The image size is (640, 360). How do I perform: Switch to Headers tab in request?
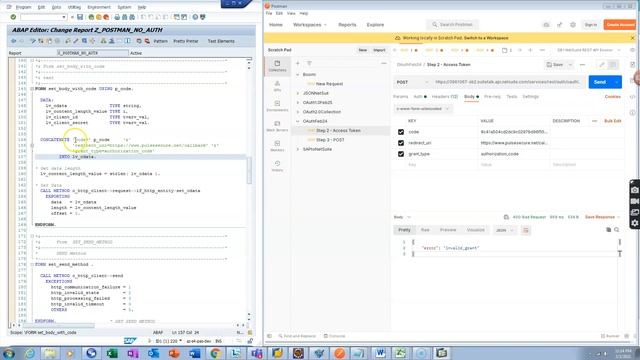(445, 97)
